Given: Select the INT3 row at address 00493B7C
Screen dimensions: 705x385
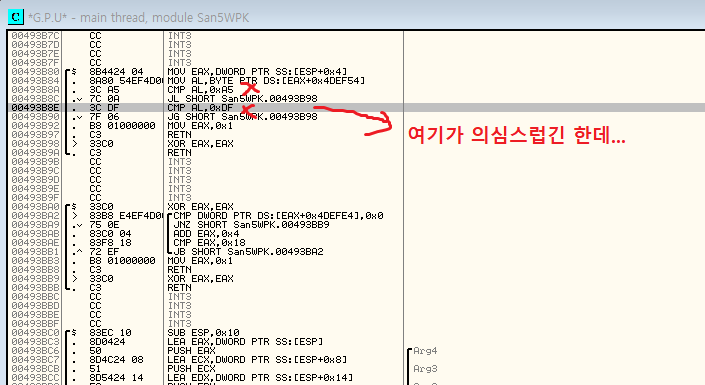Looking at the screenshot, I should 179,36.
